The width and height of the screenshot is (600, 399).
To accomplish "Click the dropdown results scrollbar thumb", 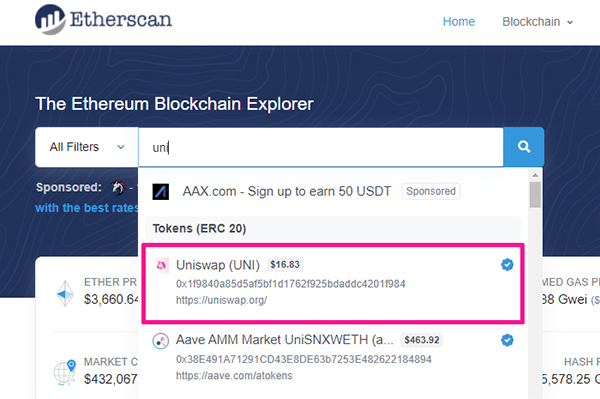I will point(535,195).
